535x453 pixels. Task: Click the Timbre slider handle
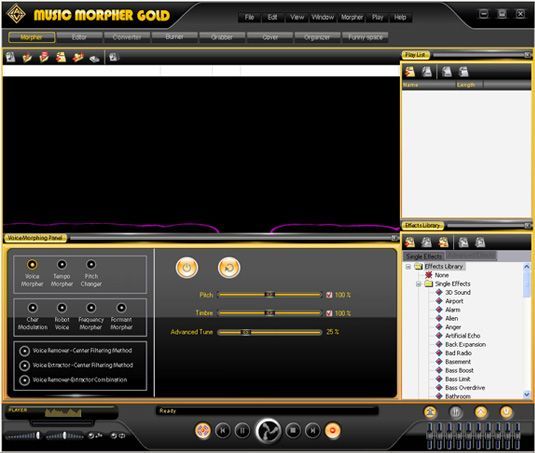coord(270,313)
